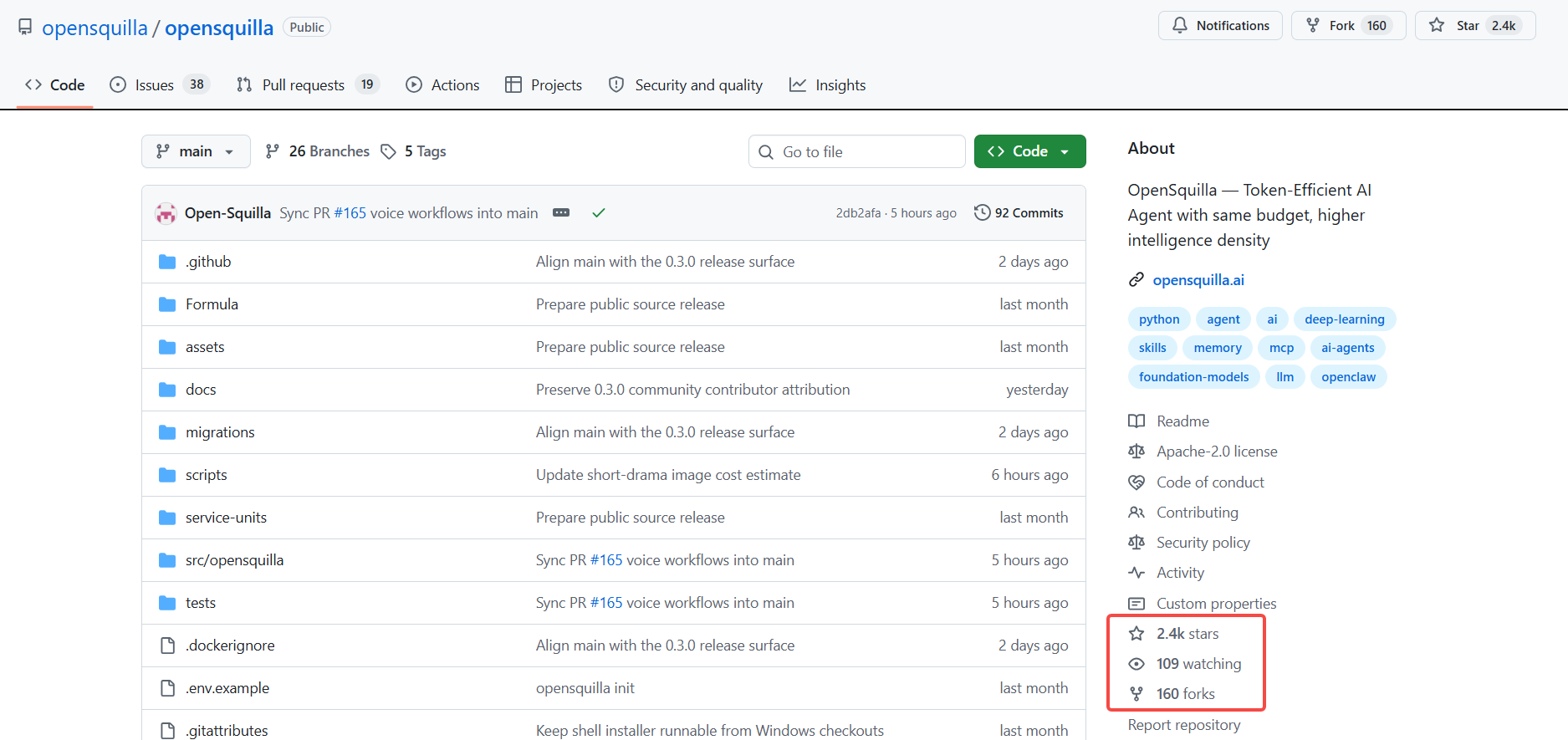Select the mcp topic tag
Image resolution: width=1568 pixels, height=740 pixels.
pos(1281,348)
